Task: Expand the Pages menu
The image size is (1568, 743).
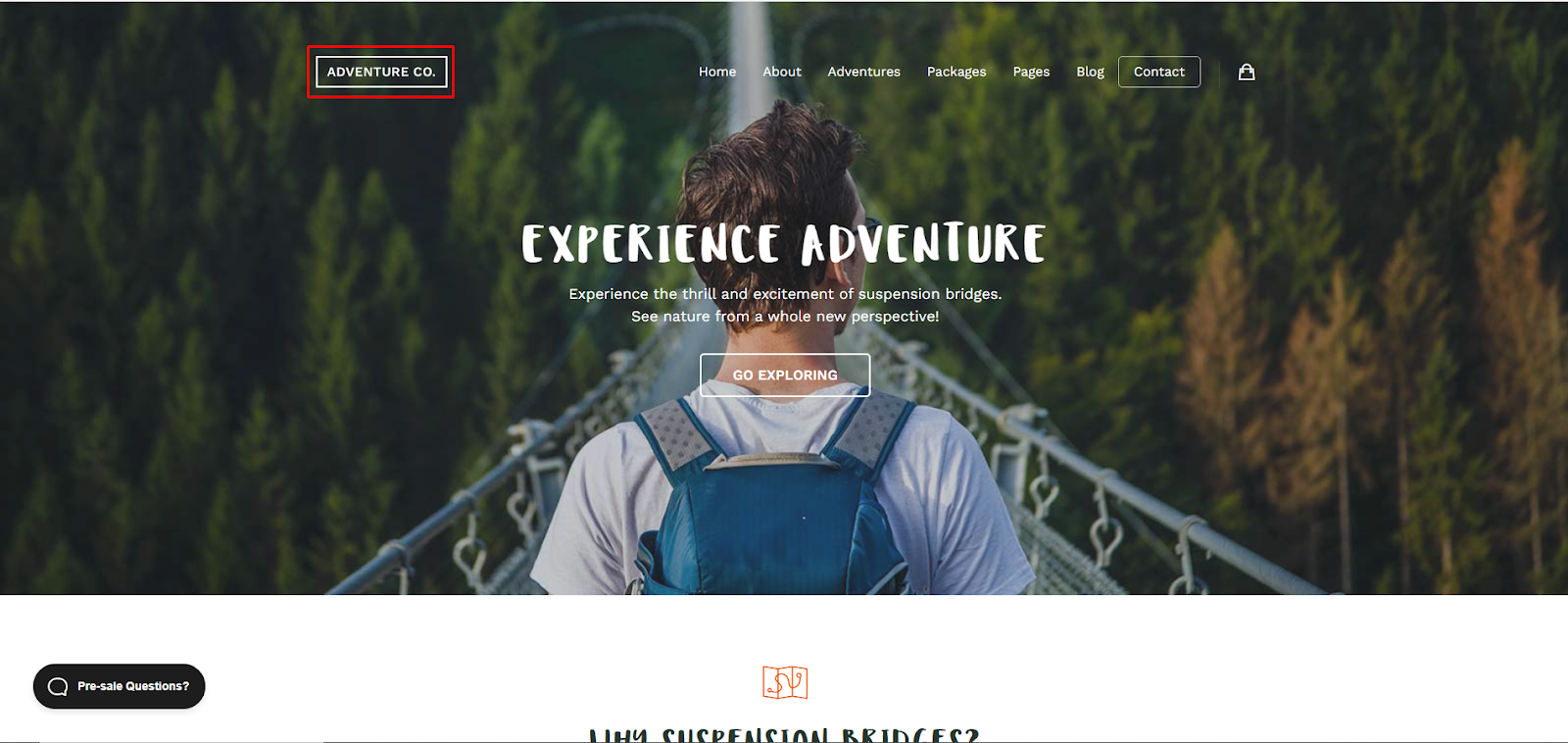Action: click(1031, 72)
